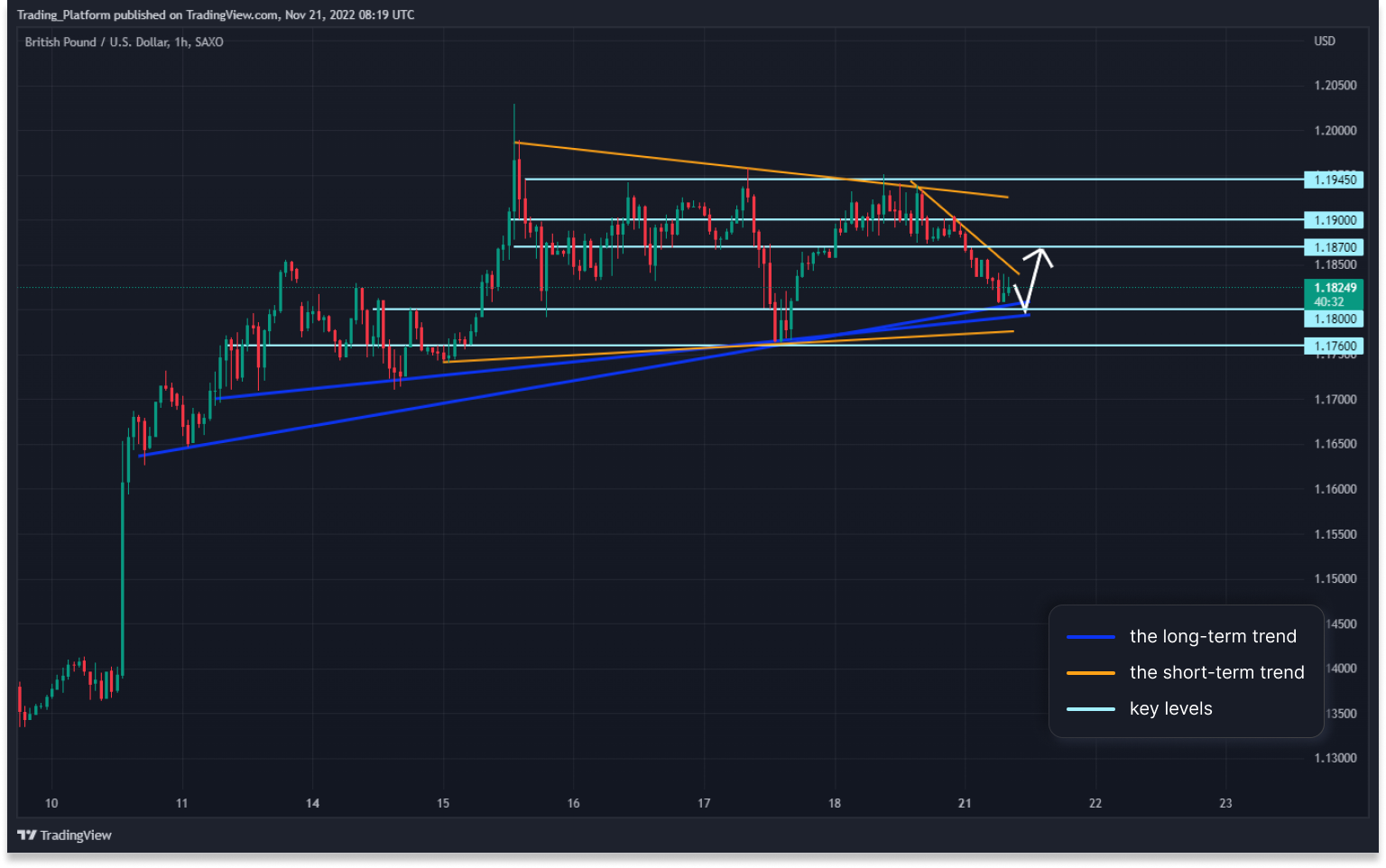The width and height of the screenshot is (1386, 868).
Task: Select the 1.18000 key level price label
Action: click(1334, 319)
